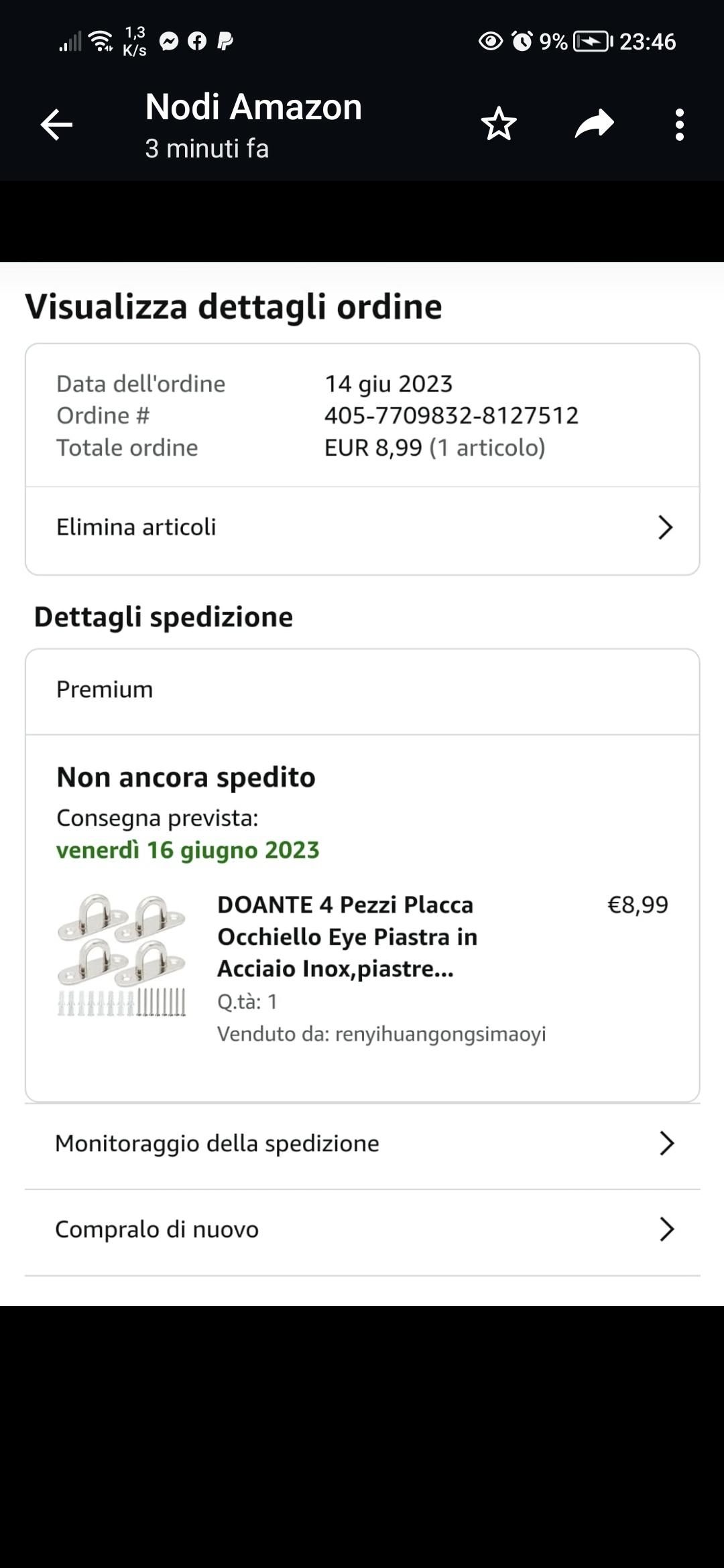724x1568 pixels.
Task: Tap the Messenger notification icon
Action: pos(169,42)
